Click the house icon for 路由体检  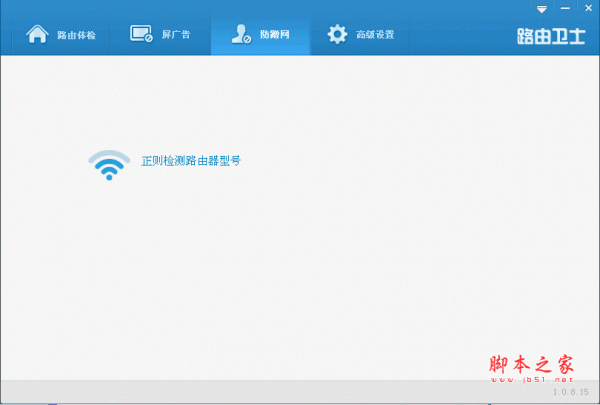[x=37, y=34]
